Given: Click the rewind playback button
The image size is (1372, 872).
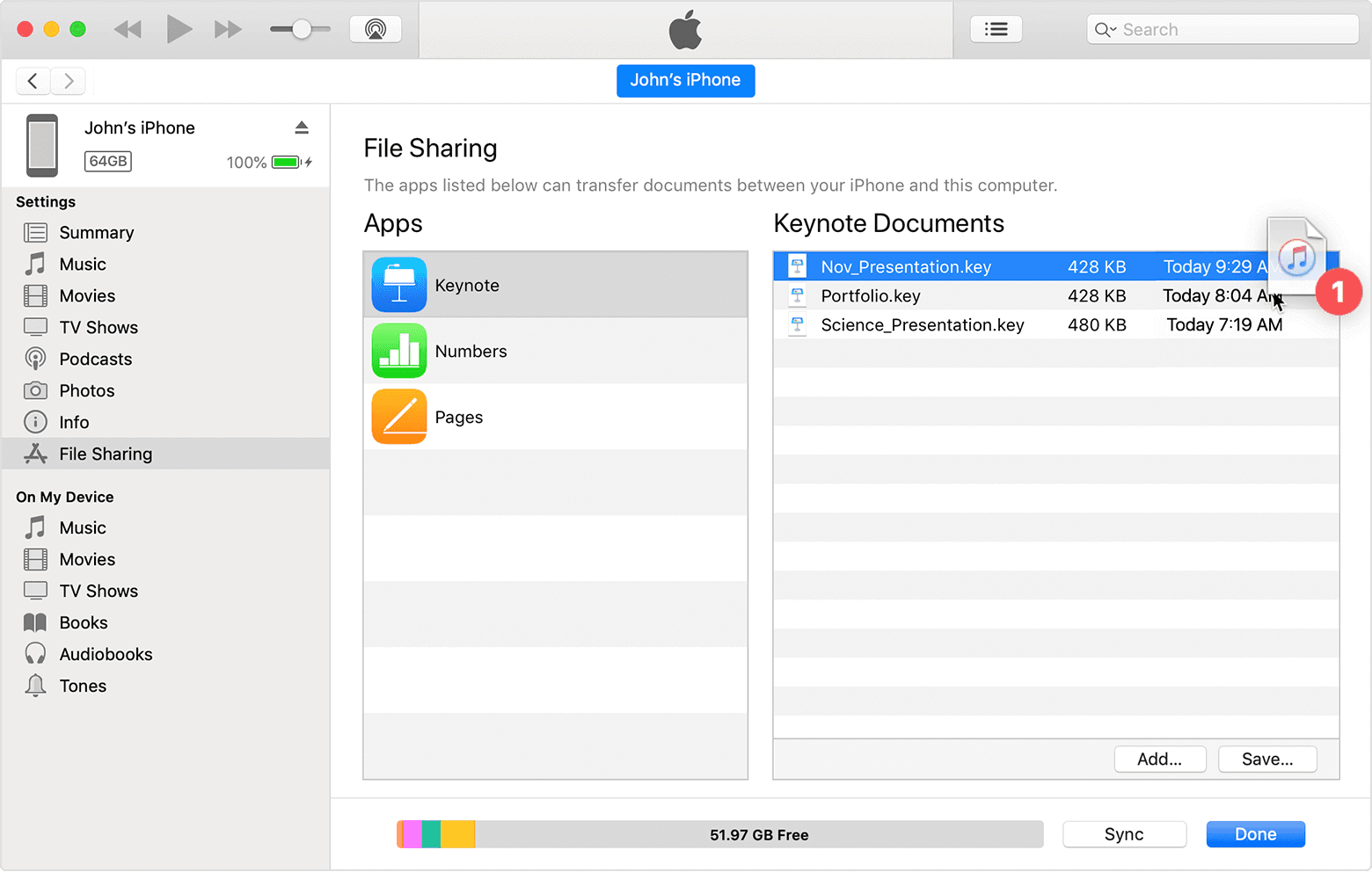Looking at the screenshot, I should pyautogui.click(x=128, y=30).
